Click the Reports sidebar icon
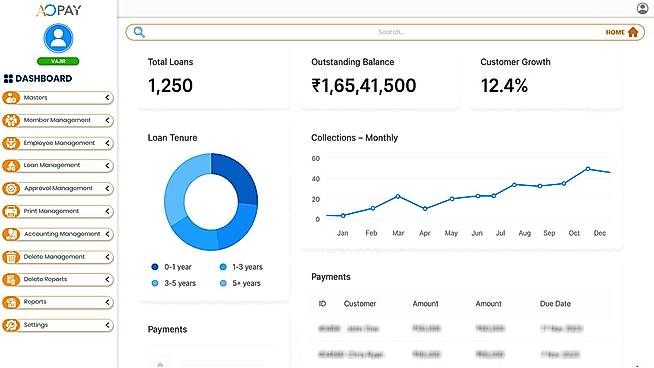Viewport: 654px width, 368px height. pyautogui.click(x=11, y=302)
